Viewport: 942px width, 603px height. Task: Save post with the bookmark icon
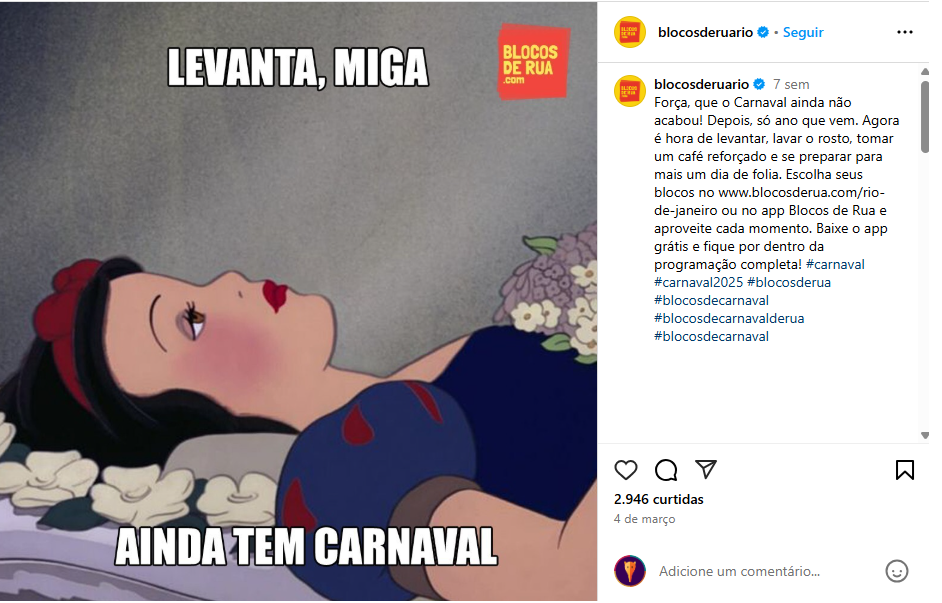point(905,470)
